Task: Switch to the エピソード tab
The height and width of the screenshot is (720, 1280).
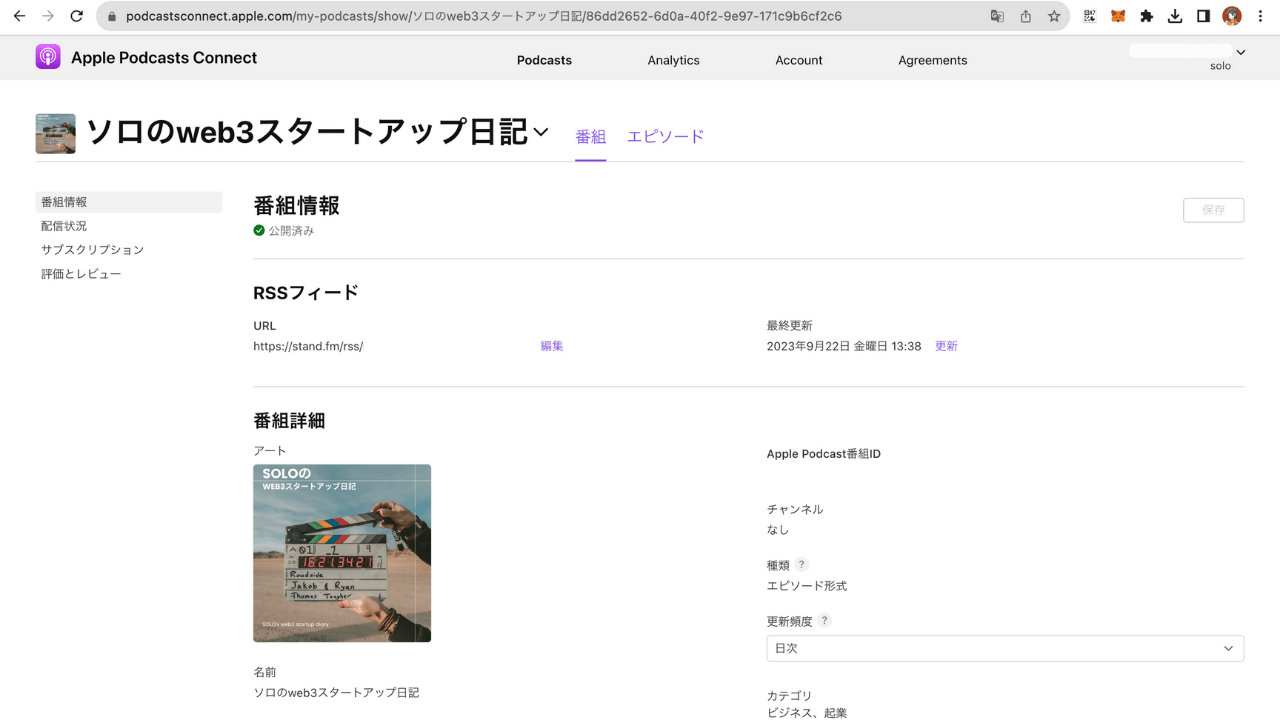Action: [666, 137]
